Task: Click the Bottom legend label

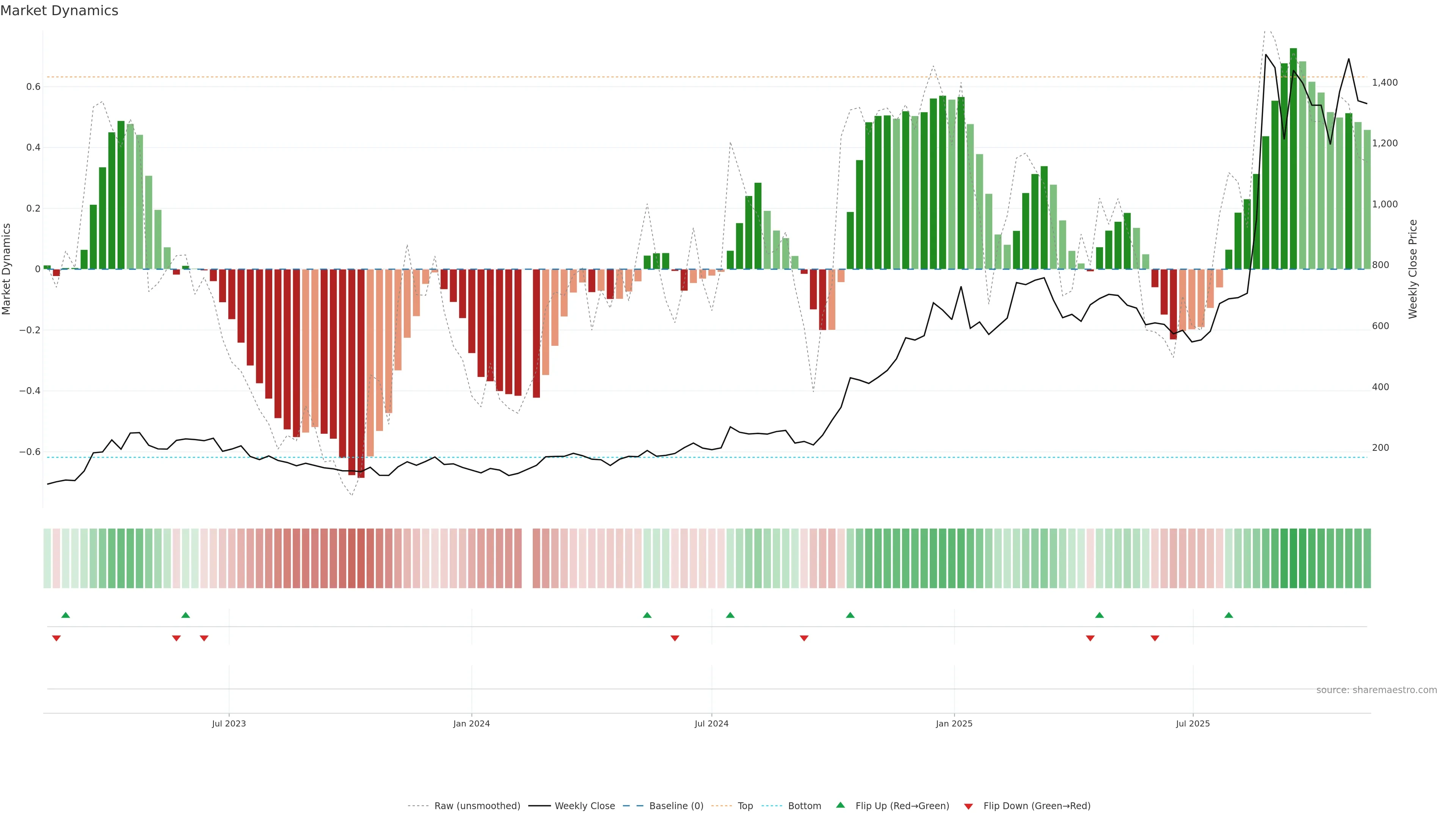Action: click(804, 806)
